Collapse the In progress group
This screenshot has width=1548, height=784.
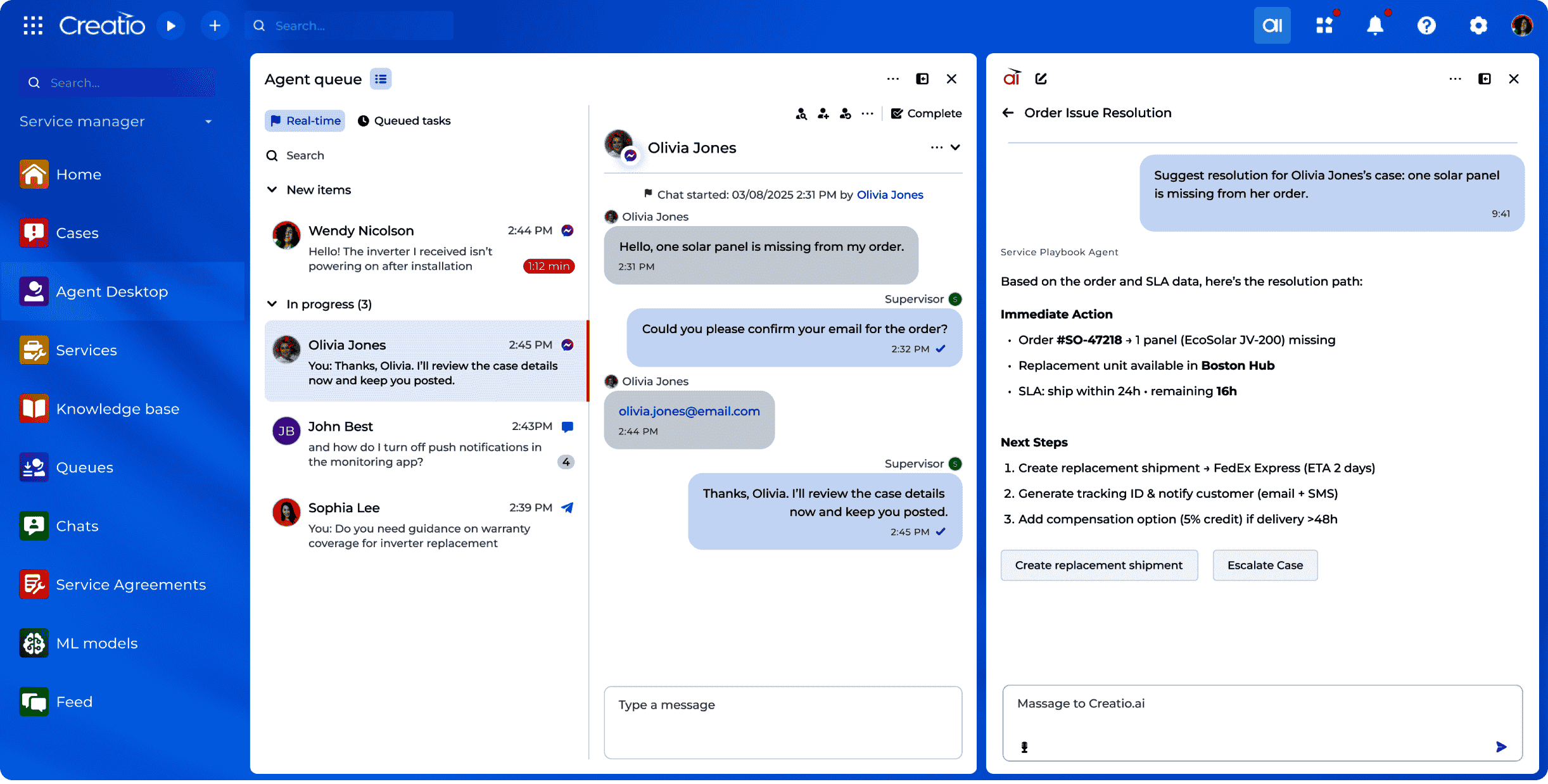coord(272,304)
